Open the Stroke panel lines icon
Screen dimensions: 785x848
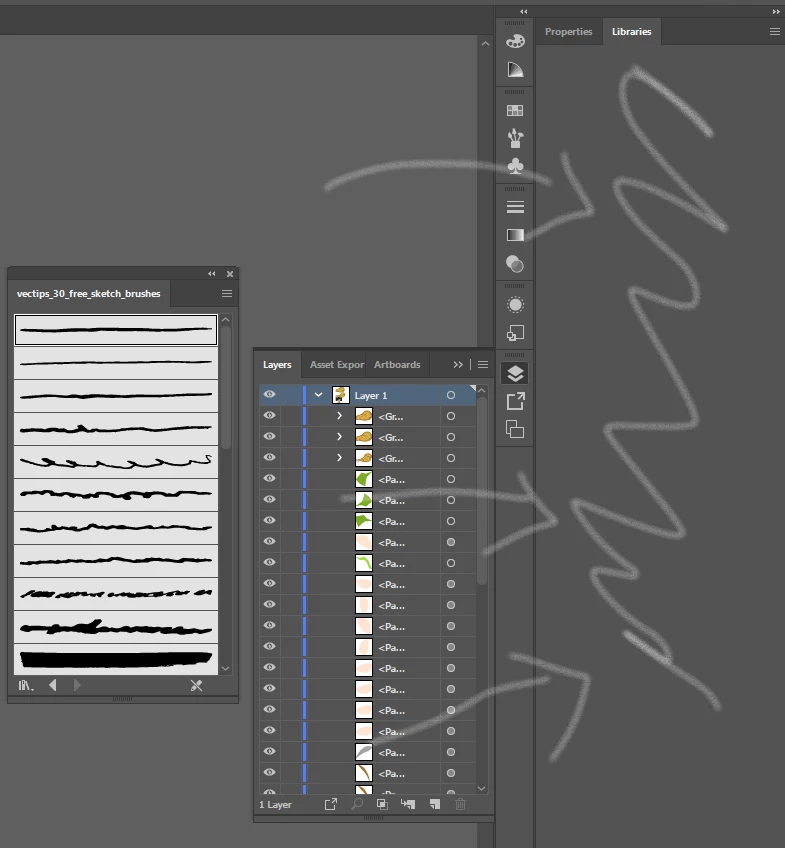515,207
